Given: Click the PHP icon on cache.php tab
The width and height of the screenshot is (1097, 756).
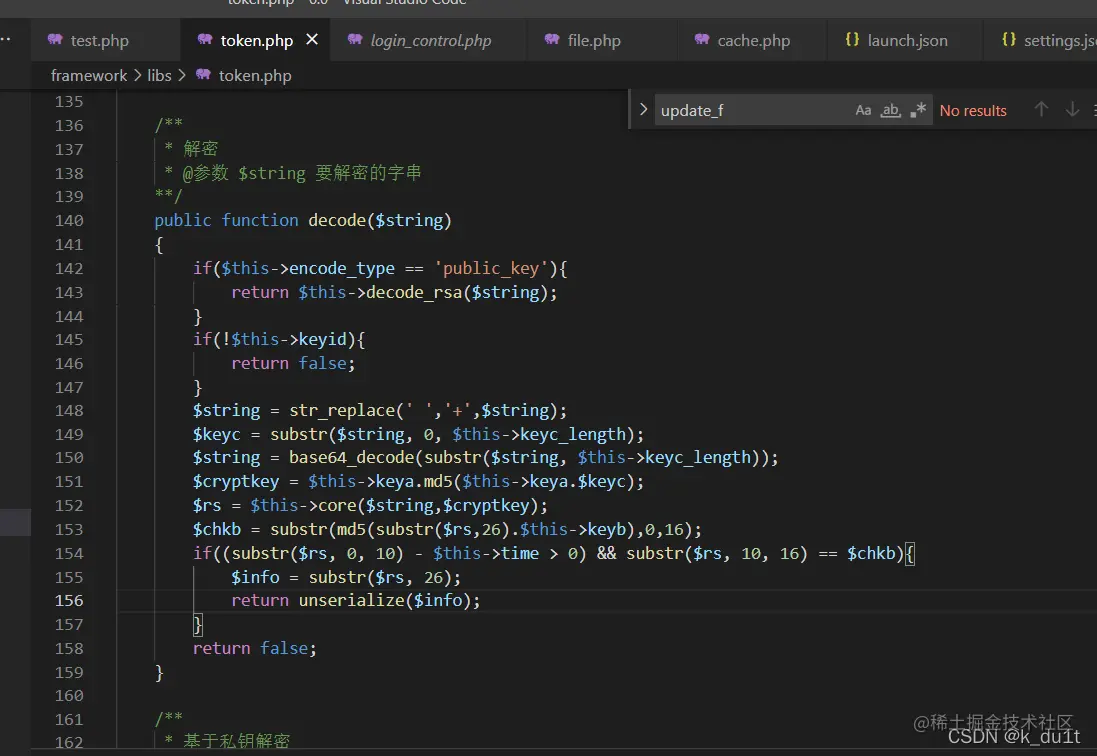Looking at the screenshot, I should tap(702, 39).
